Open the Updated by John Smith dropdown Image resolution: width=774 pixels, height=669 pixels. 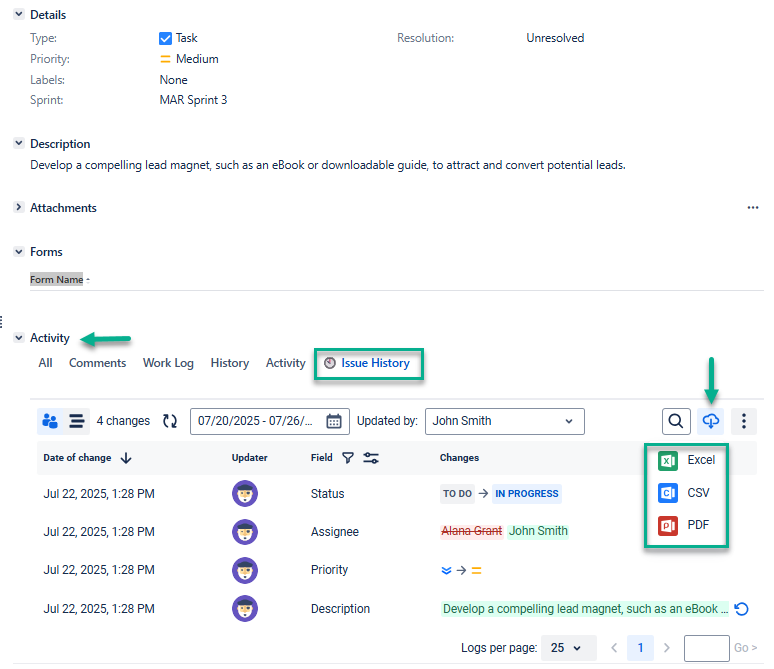point(504,421)
